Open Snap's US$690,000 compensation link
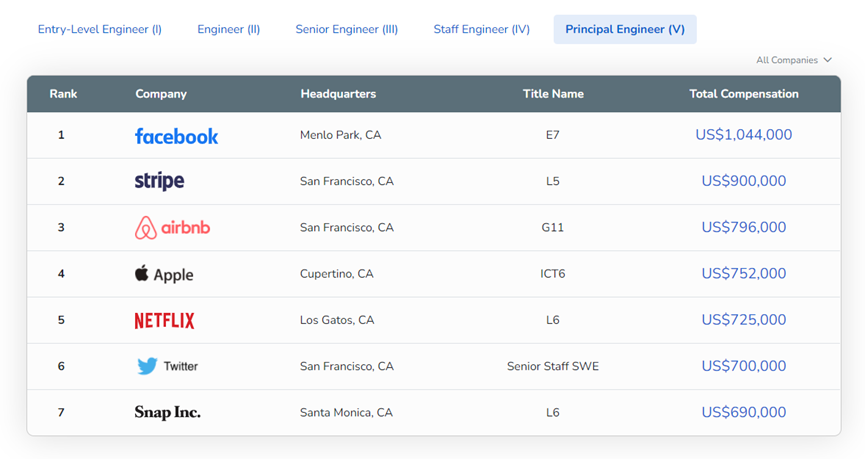Screen dimensions: 865x459 point(744,412)
